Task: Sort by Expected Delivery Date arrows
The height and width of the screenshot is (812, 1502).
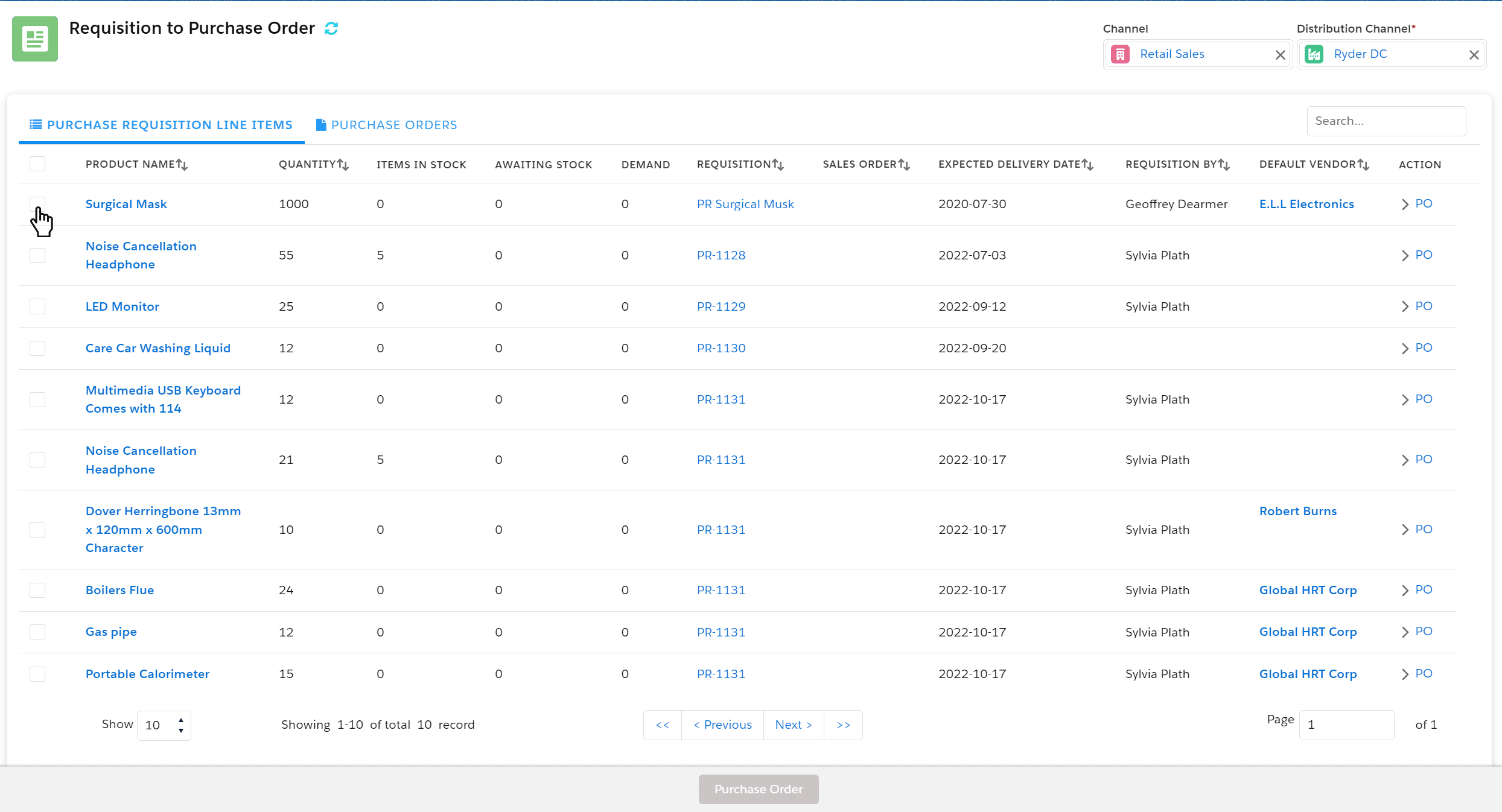Action: pos(1087,165)
